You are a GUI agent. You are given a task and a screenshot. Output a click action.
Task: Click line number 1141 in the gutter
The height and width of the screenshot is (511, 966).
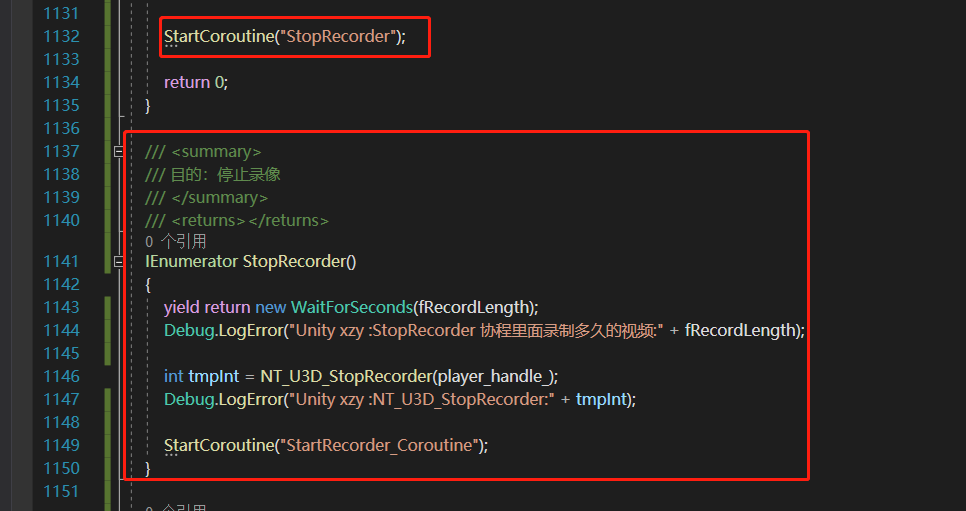point(61,261)
